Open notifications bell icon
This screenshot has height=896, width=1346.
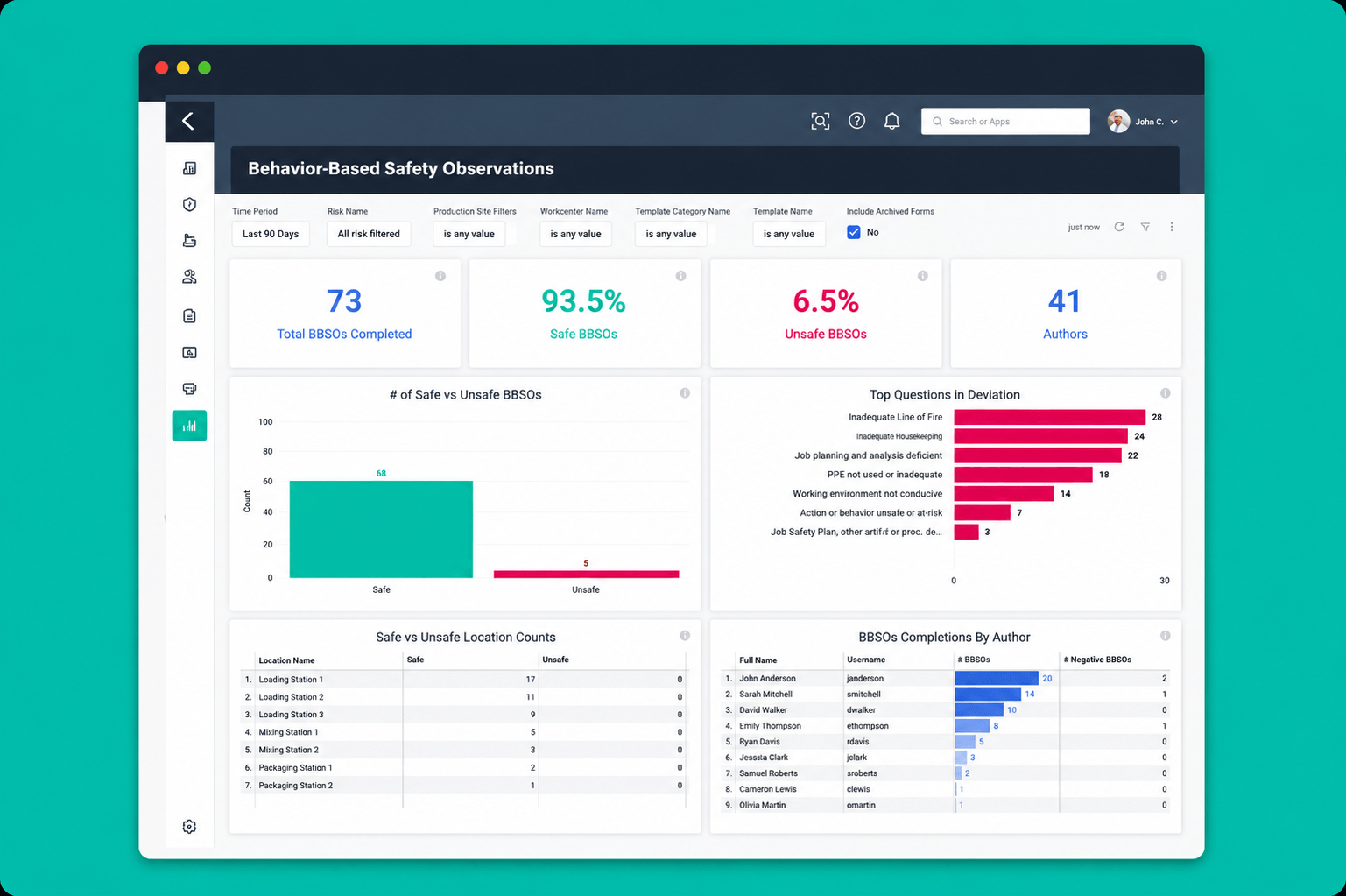coord(891,121)
